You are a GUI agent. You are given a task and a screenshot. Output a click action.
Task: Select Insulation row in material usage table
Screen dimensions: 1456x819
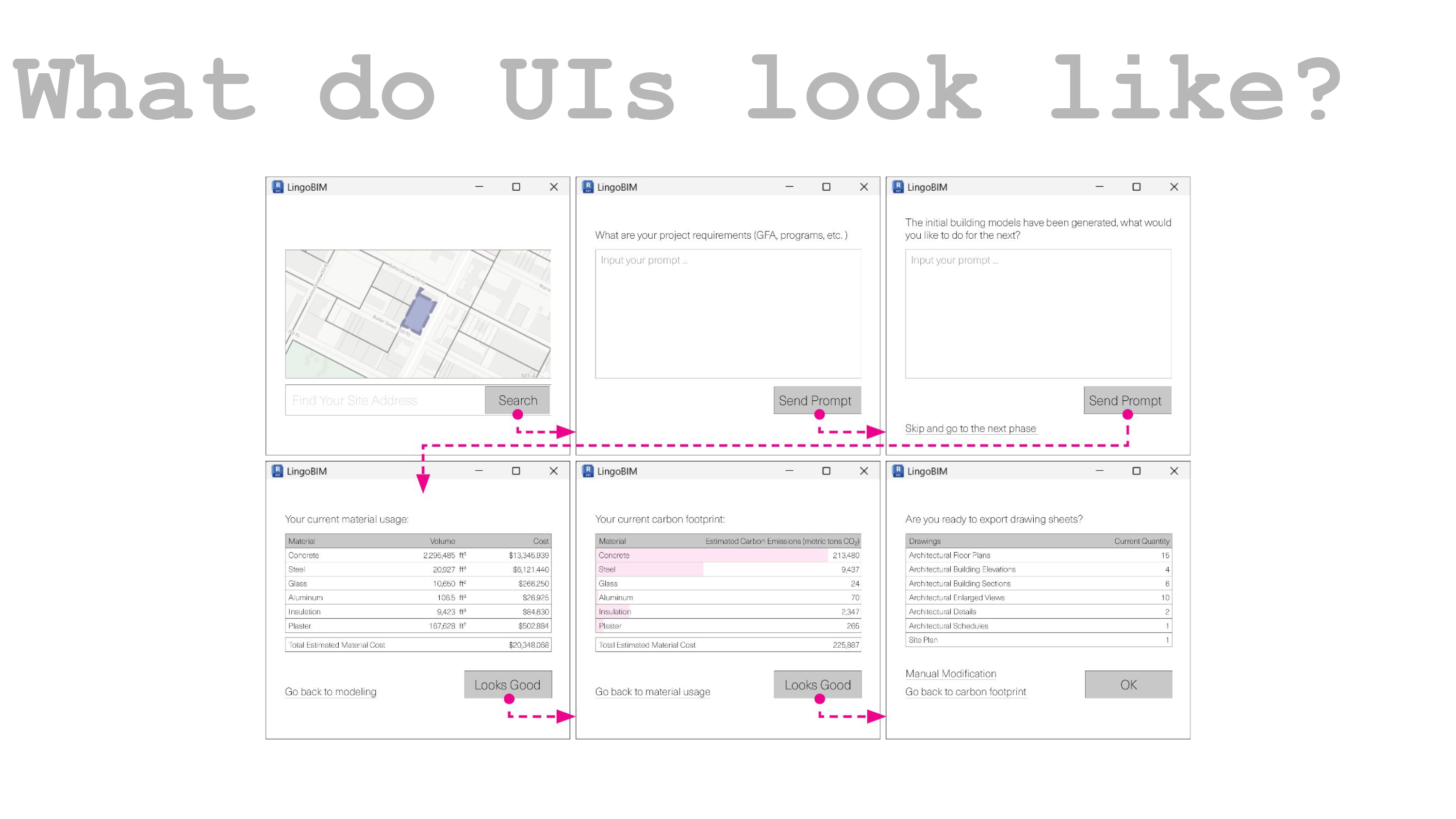pyautogui.click(x=418, y=611)
